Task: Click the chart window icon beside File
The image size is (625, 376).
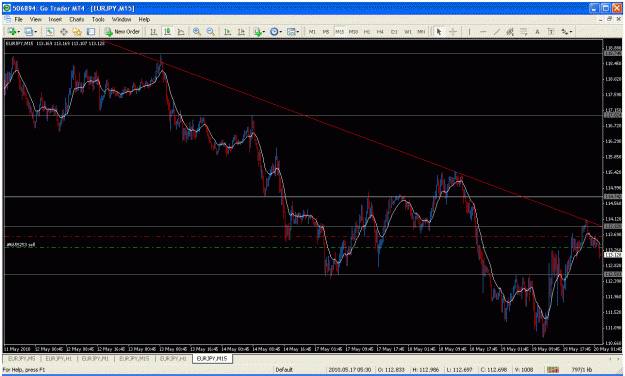Action: (8, 19)
